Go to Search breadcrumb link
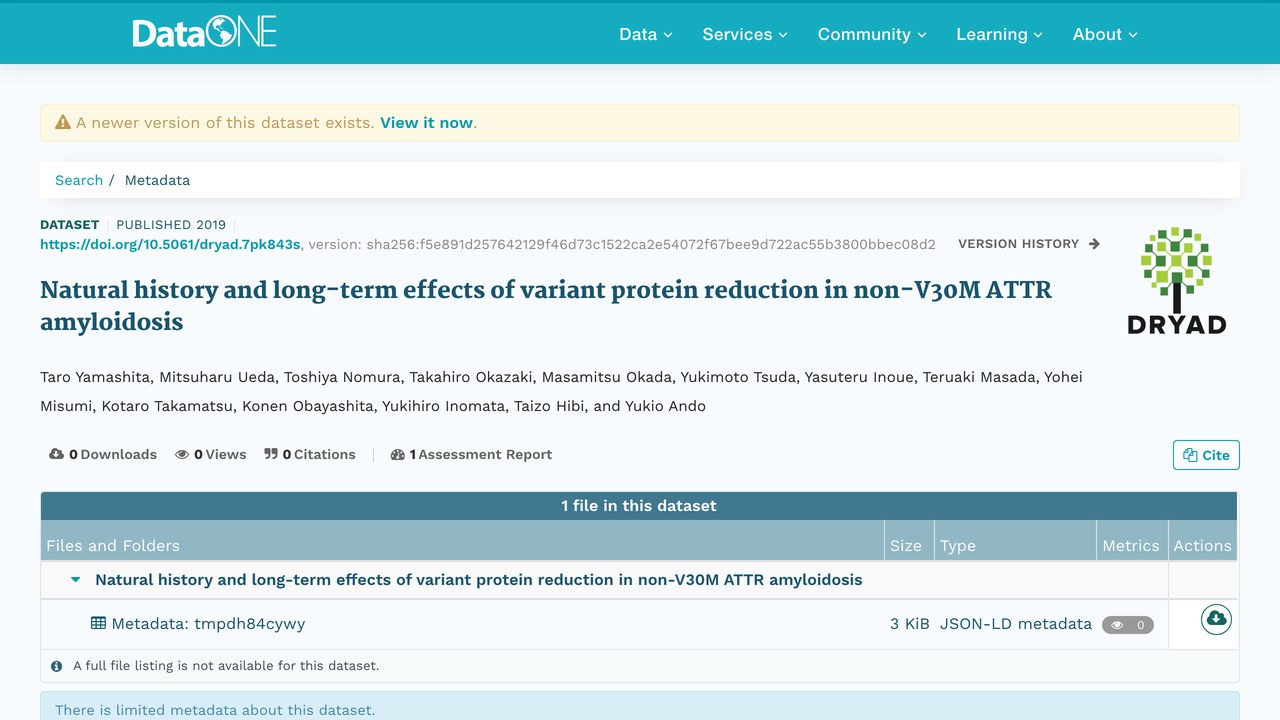The image size is (1280, 720). coord(79,180)
